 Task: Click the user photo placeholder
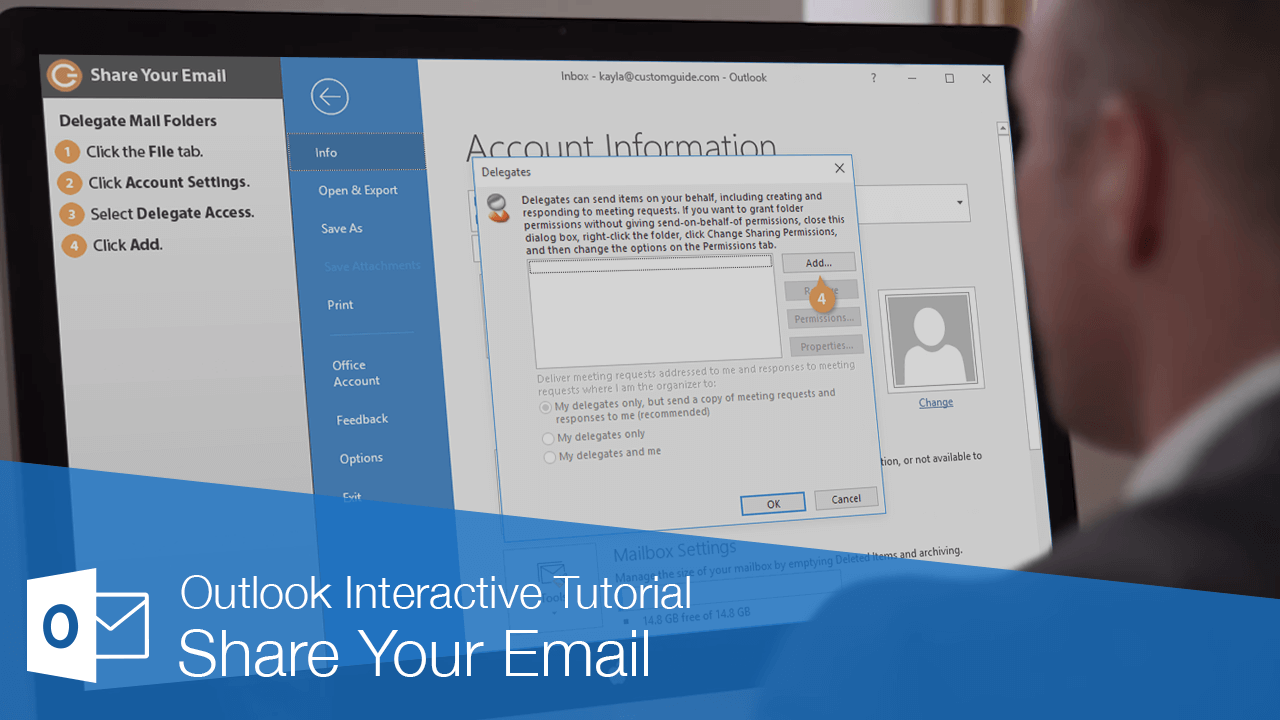pyautogui.click(x=930, y=337)
